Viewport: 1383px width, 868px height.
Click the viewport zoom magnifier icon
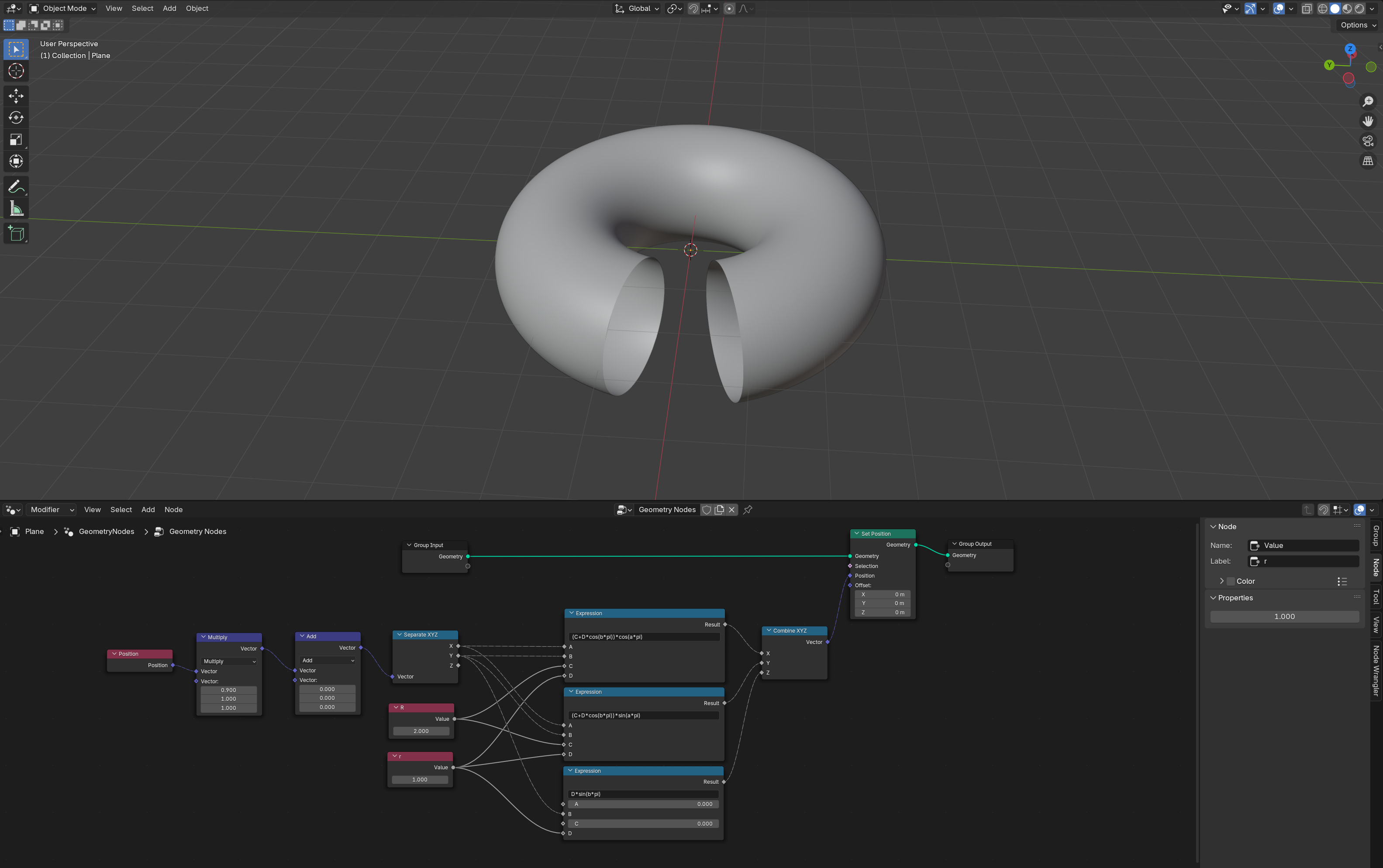point(1368,102)
